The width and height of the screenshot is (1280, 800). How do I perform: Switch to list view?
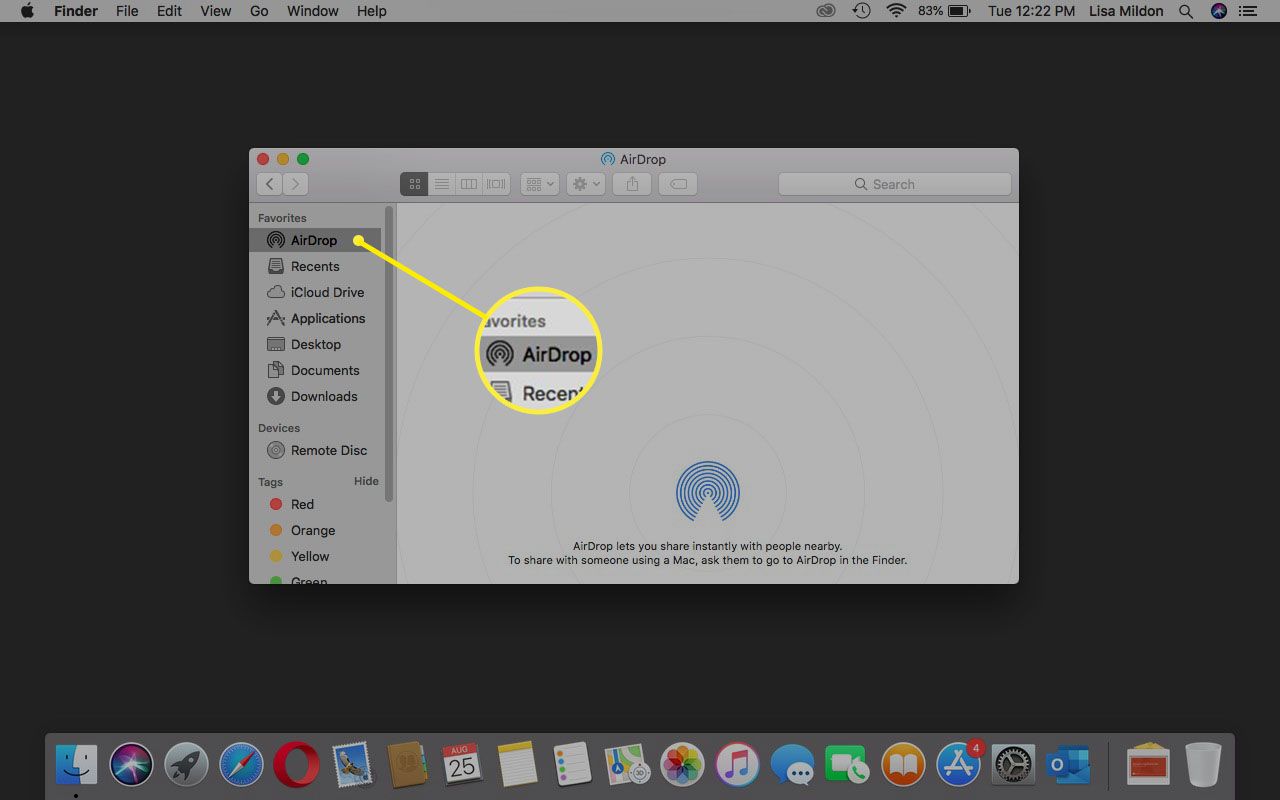[x=441, y=184]
